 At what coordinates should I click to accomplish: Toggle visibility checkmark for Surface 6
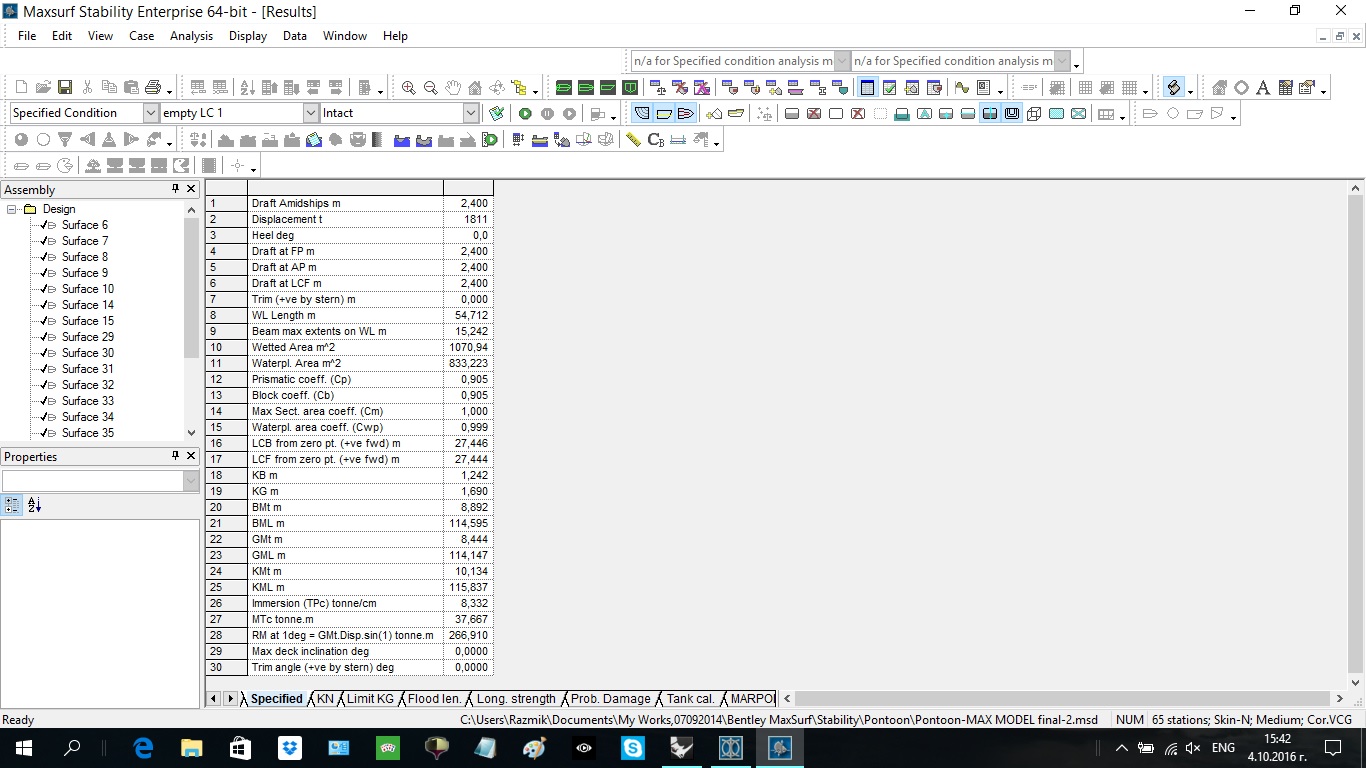[x=44, y=225]
